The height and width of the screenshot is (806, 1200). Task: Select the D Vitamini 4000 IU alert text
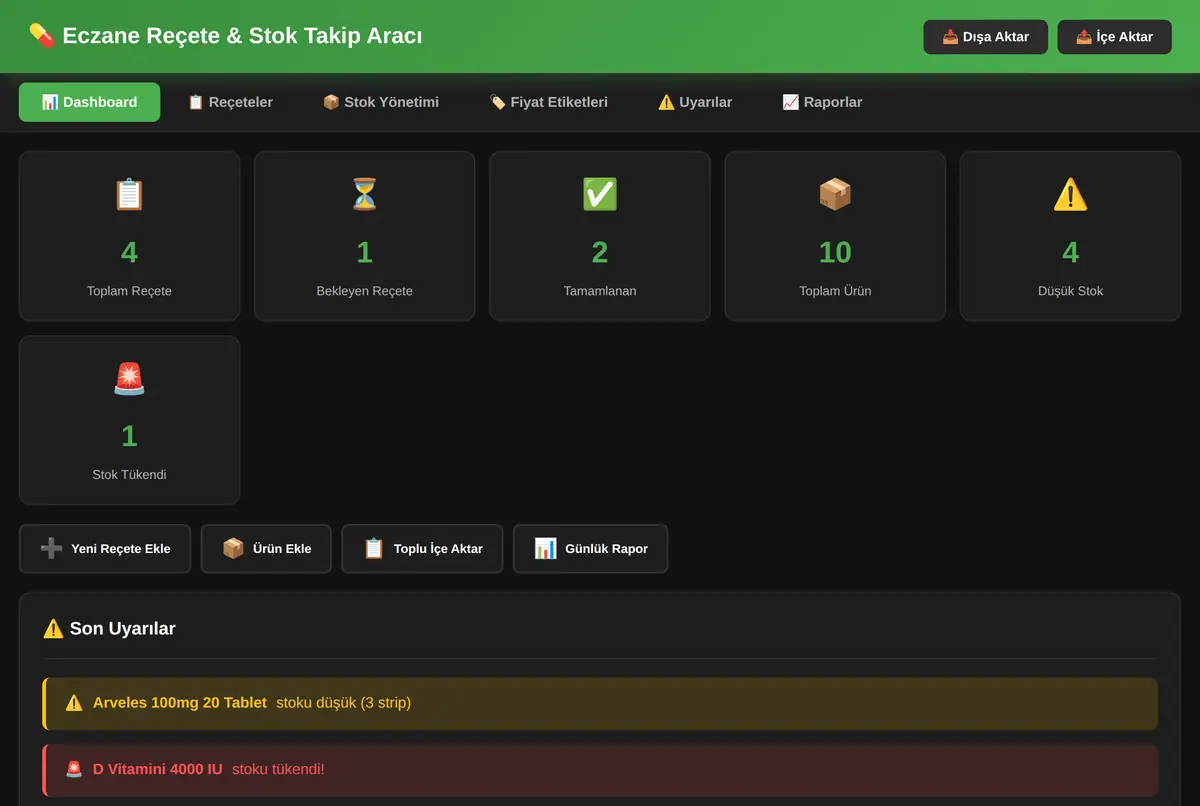pos(158,769)
